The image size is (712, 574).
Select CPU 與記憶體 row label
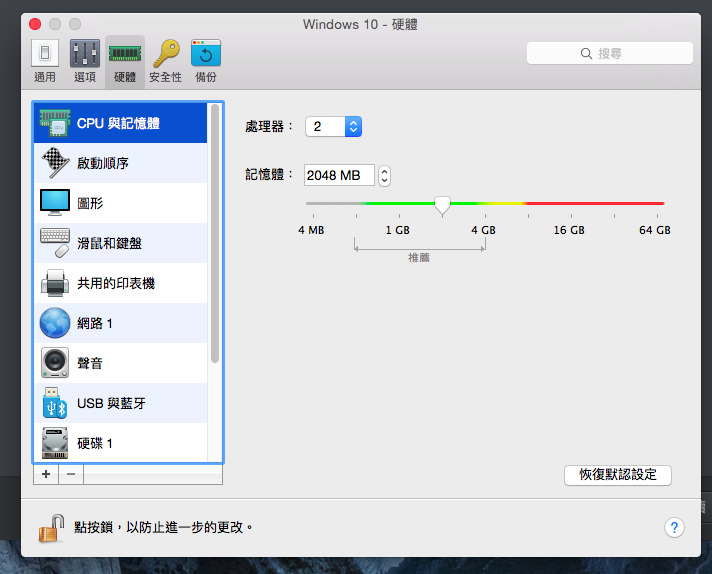118,123
